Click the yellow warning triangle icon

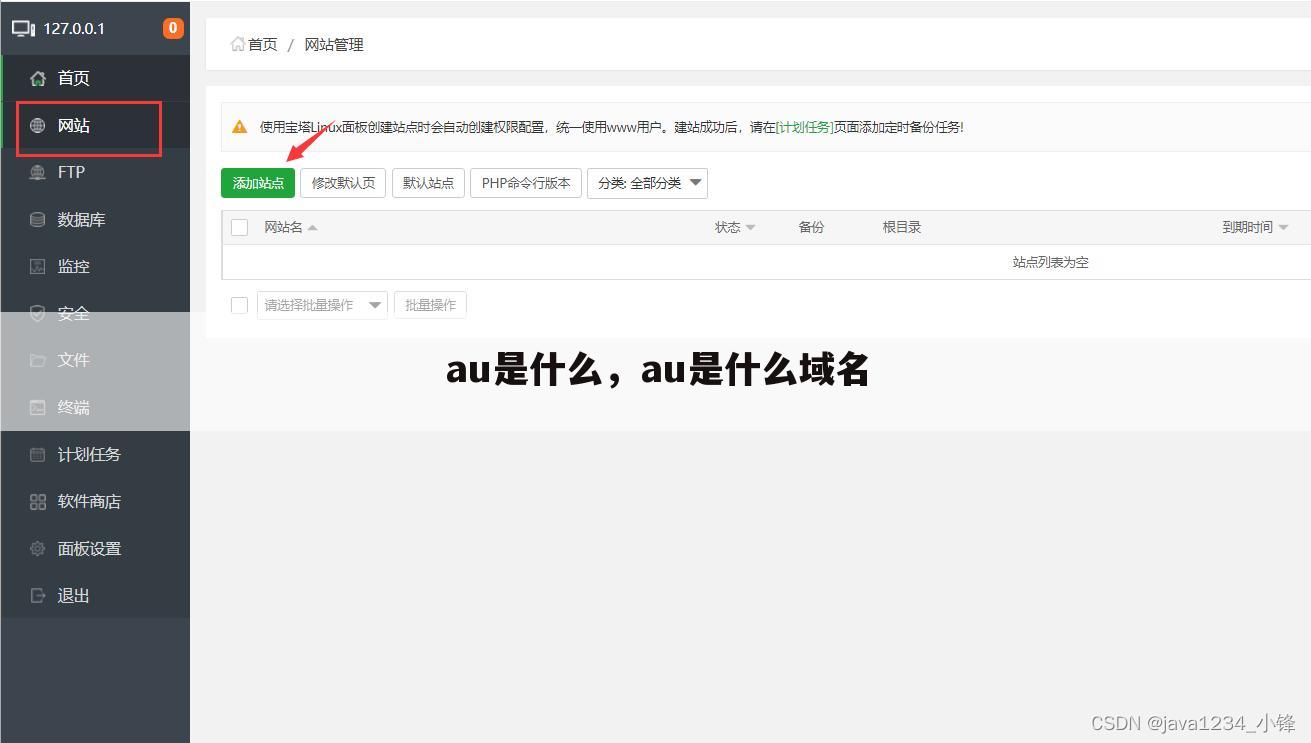tap(239, 127)
